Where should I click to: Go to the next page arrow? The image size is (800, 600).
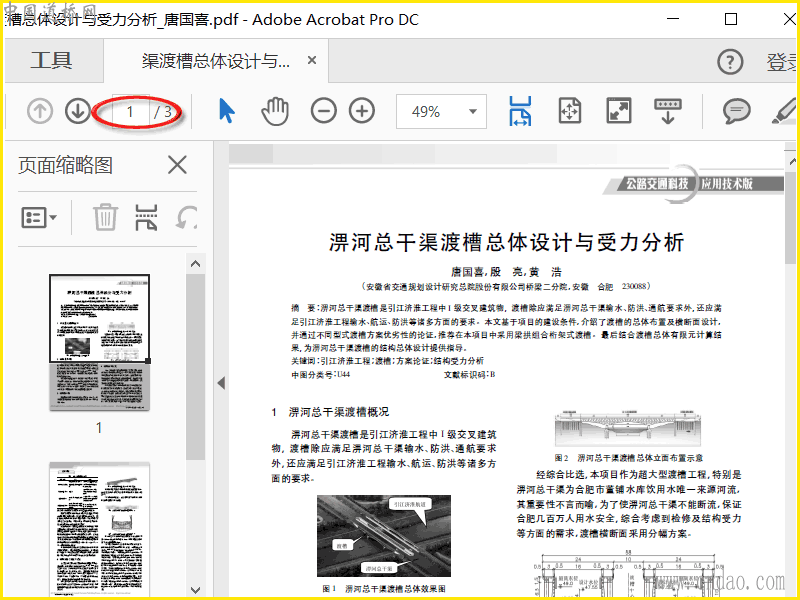[77, 111]
